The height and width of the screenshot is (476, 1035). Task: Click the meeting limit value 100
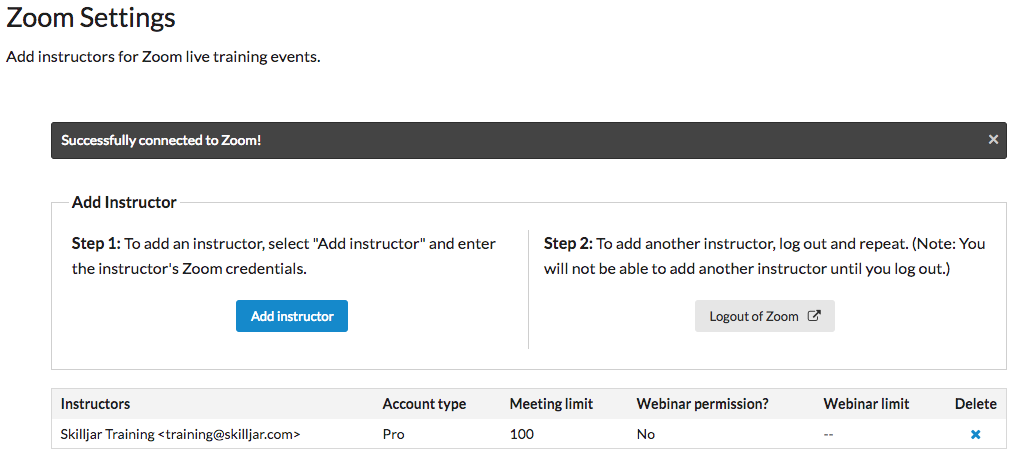[x=521, y=434]
